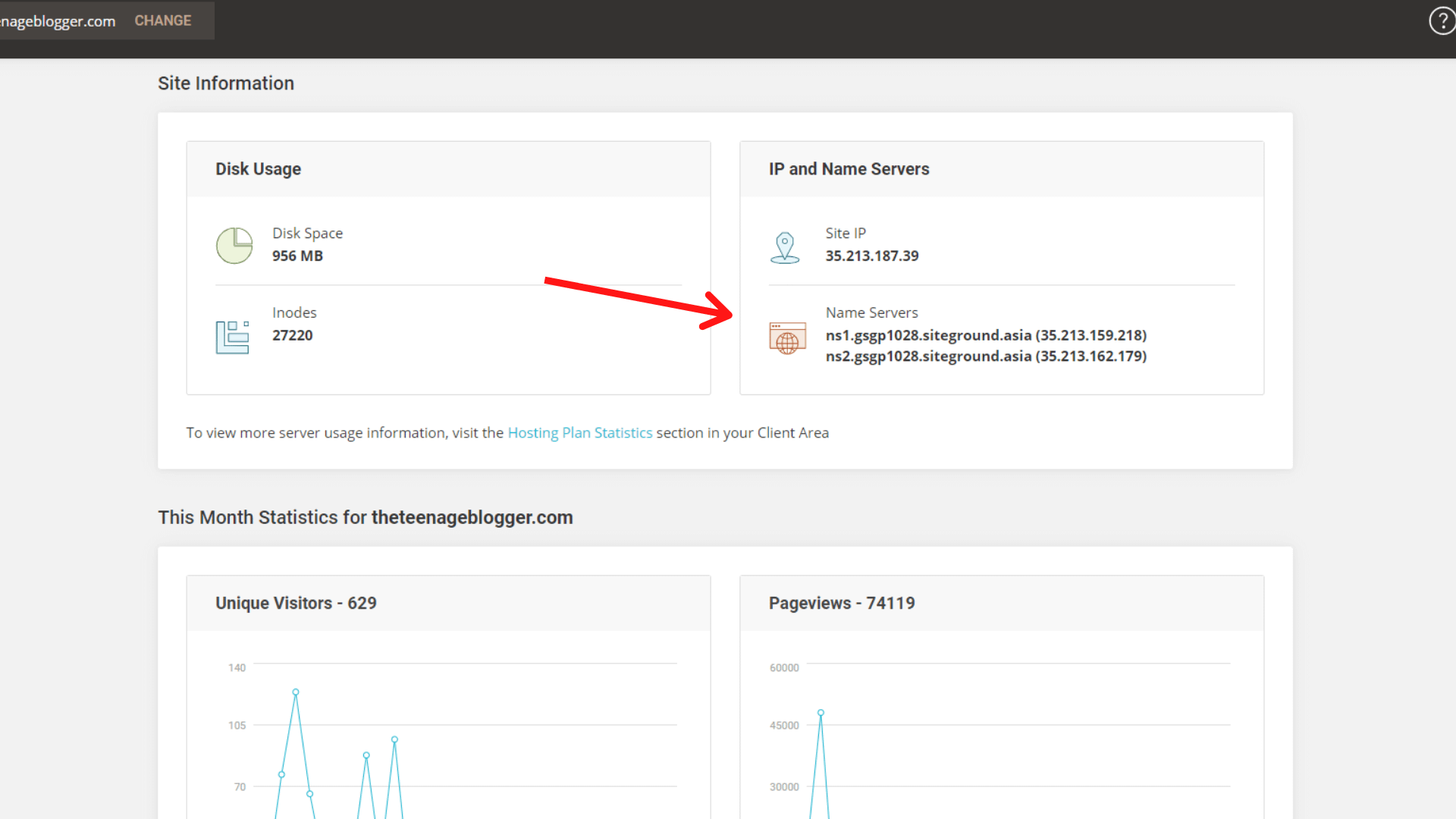Image resolution: width=1456 pixels, height=819 pixels.
Task: Select the ns2.gsgp1028.siteground.asia name server
Action: tap(986, 356)
